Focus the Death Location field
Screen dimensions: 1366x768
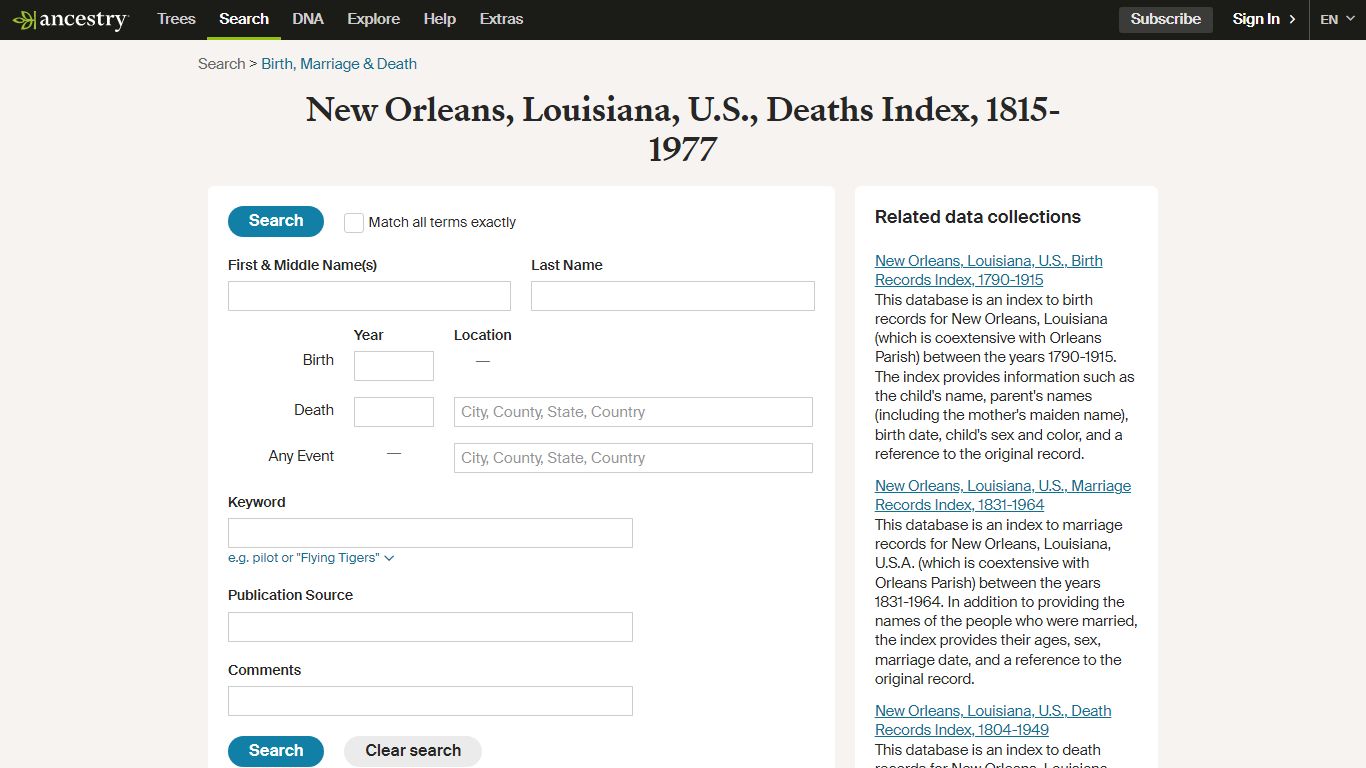(633, 412)
